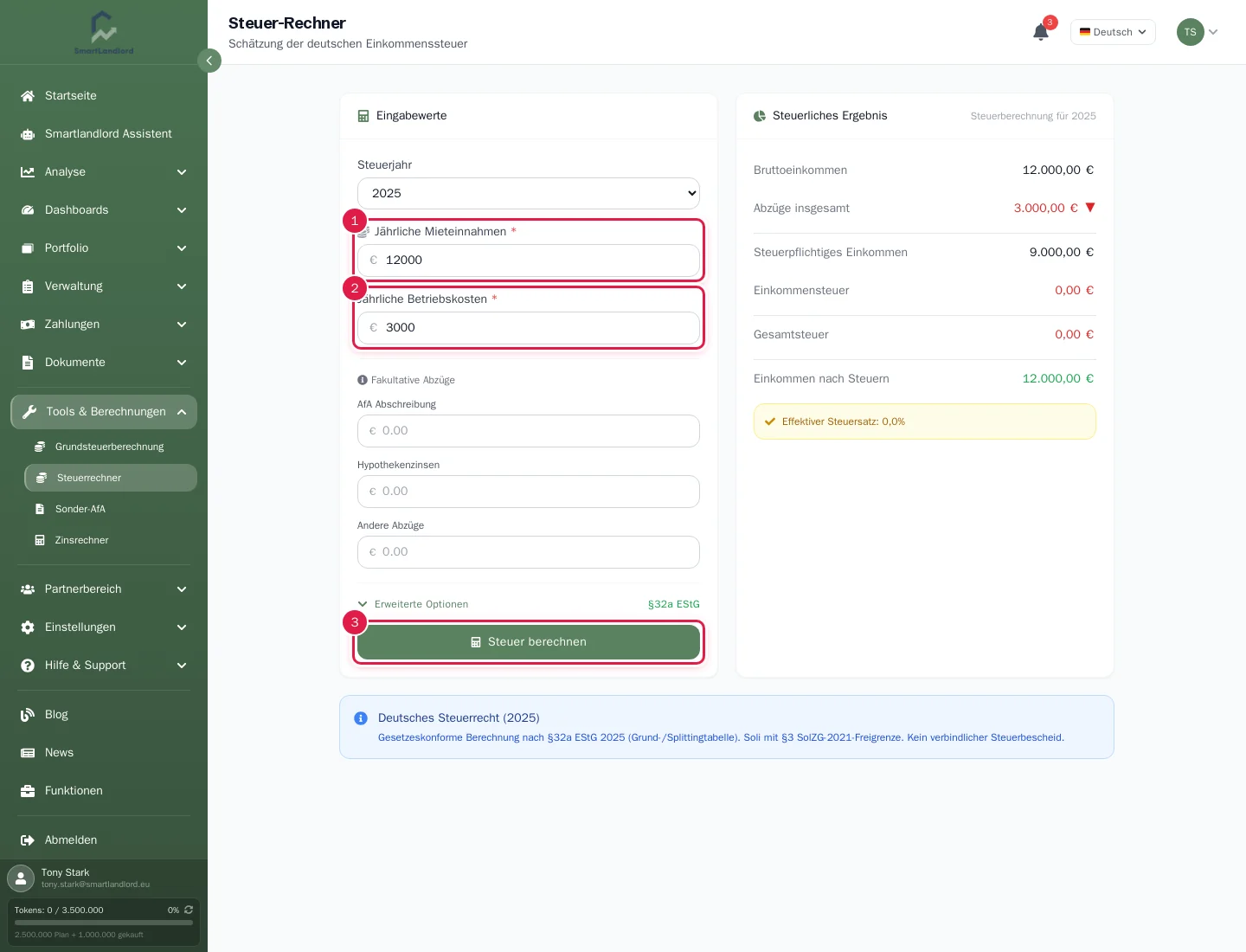Open Grundsteuerberechnung in the sidebar
The height and width of the screenshot is (952, 1246).
111,447
